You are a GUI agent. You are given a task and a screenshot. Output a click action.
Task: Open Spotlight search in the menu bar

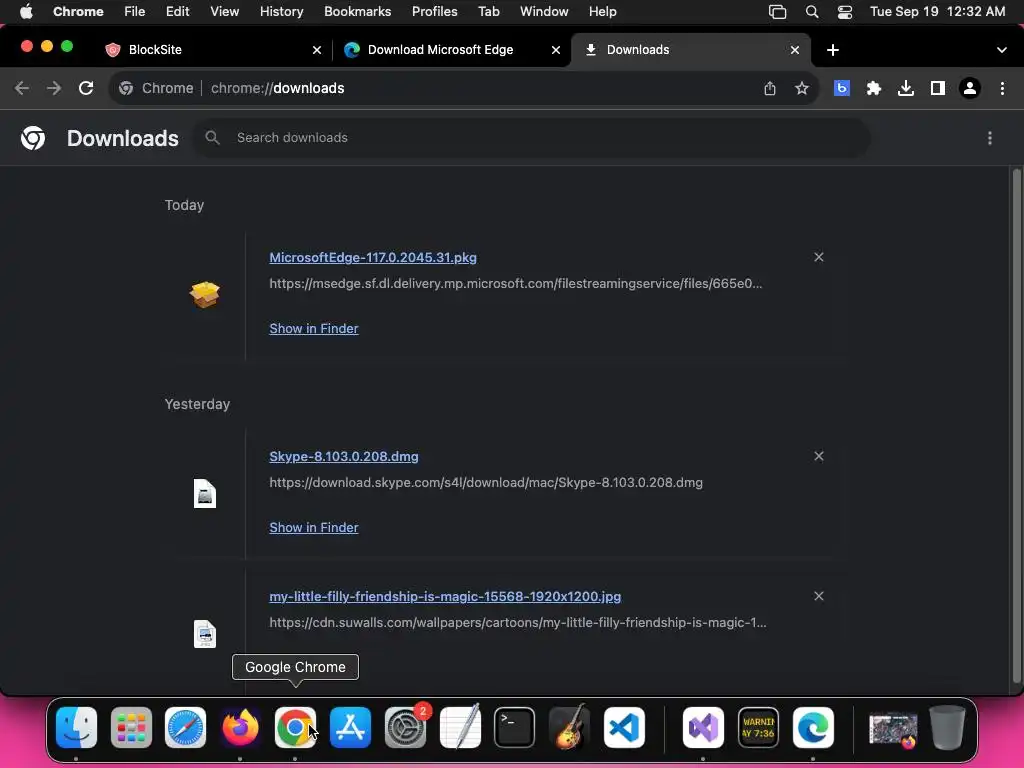coord(812,12)
